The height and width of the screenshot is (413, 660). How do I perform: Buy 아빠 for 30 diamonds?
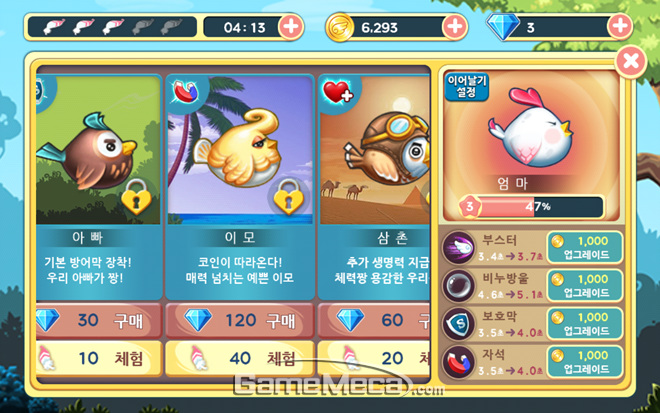coord(98,320)
